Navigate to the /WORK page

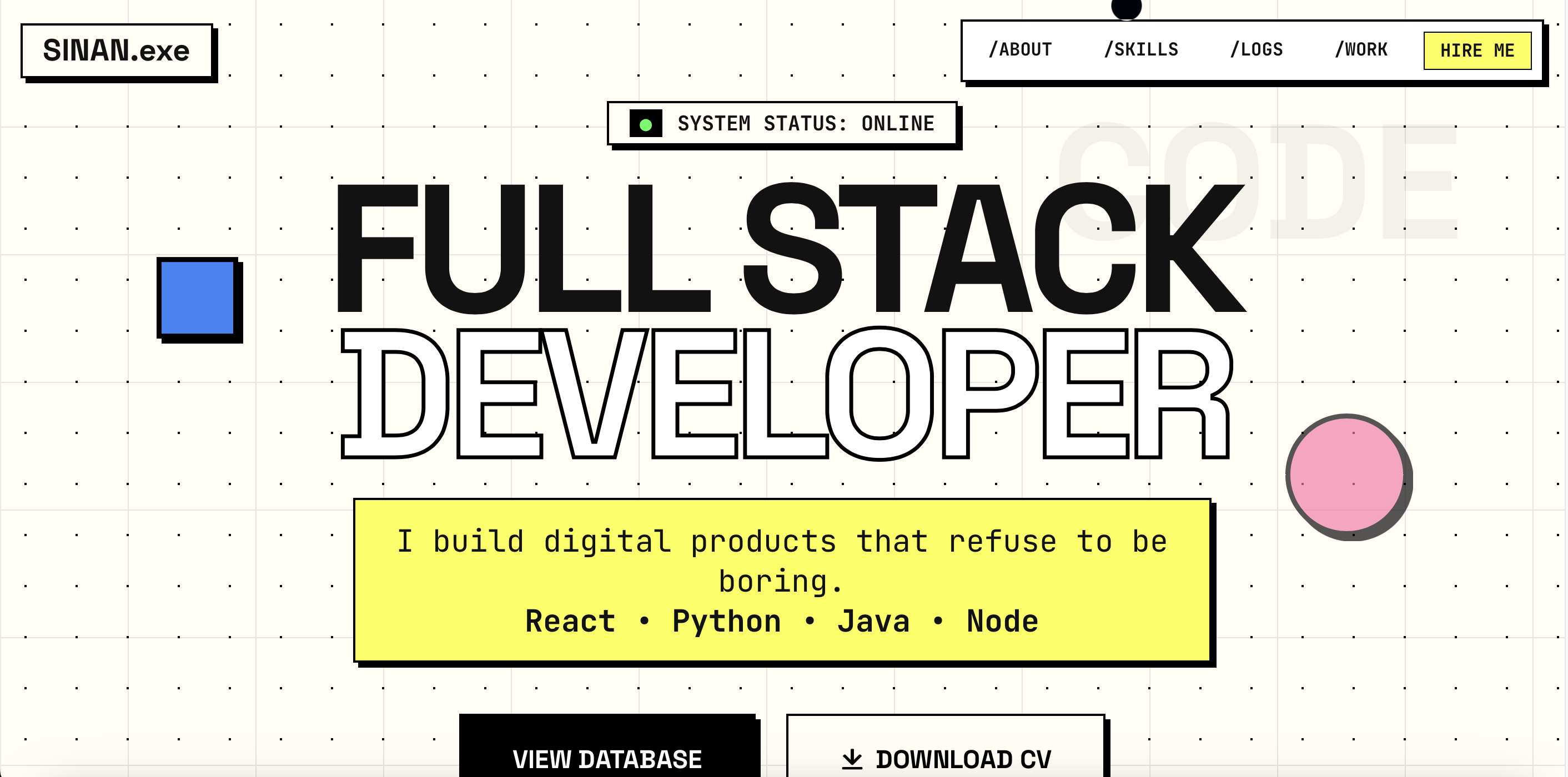1361,49
